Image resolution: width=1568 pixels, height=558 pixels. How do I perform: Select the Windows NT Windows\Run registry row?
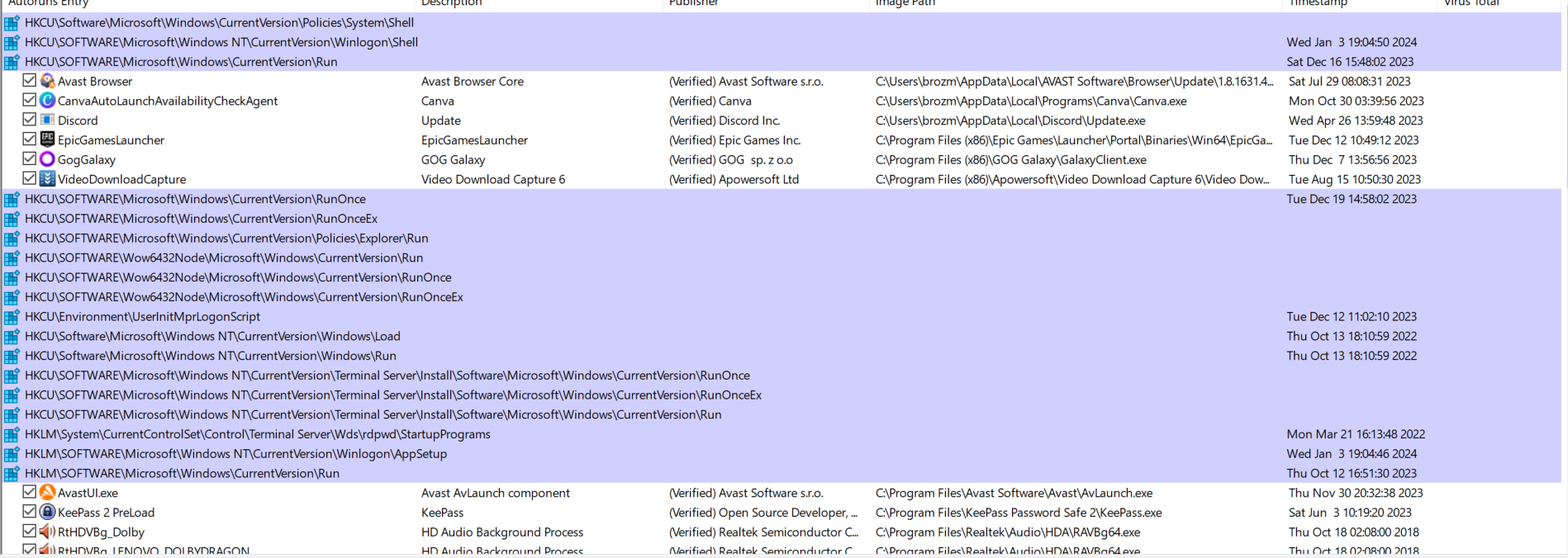tap(782, 356)
